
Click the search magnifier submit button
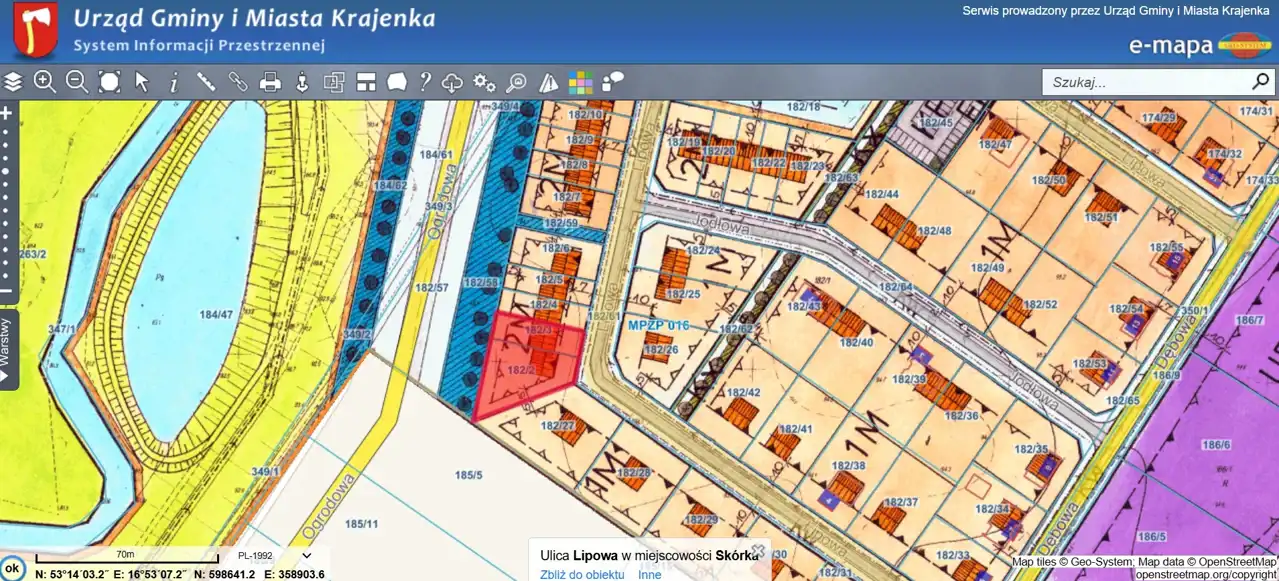(1260, 82)
